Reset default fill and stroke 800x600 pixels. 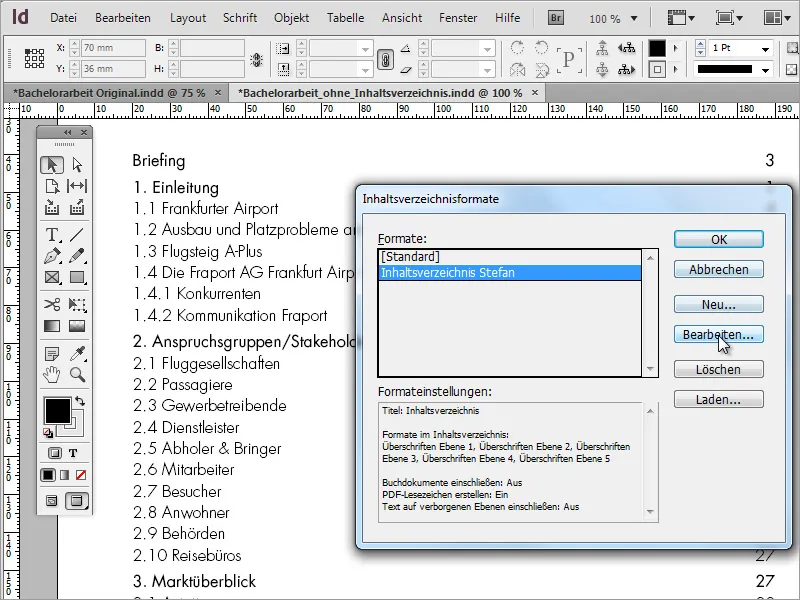48,433
